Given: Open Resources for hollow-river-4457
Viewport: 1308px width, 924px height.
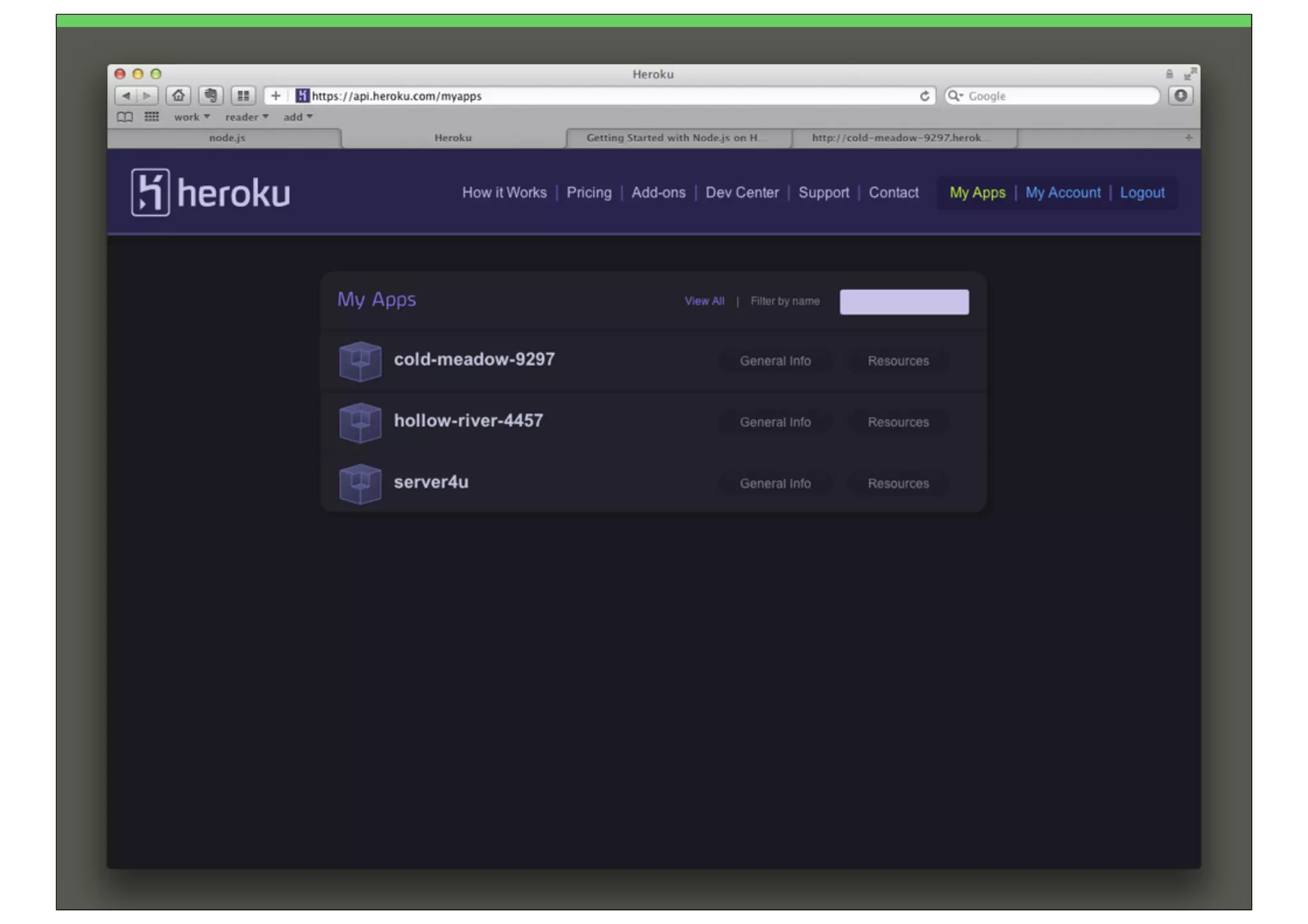Looking at the screenshot, I should click(x=897, y=422).
